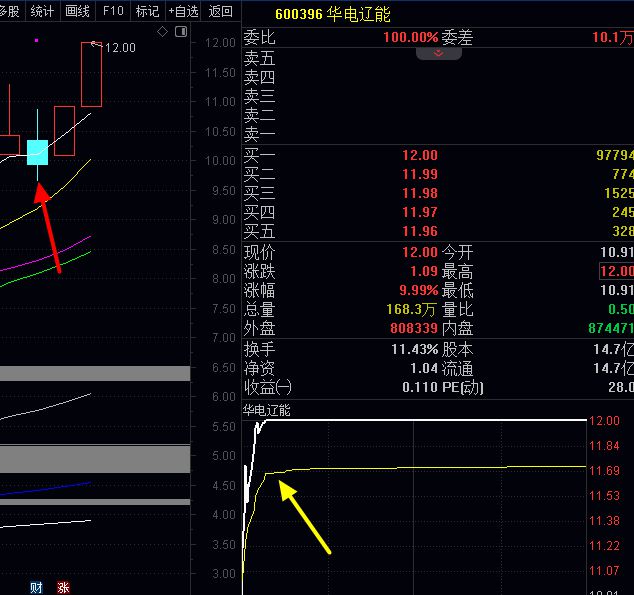Add stock via +自选 button

click(x=183, y=11)
